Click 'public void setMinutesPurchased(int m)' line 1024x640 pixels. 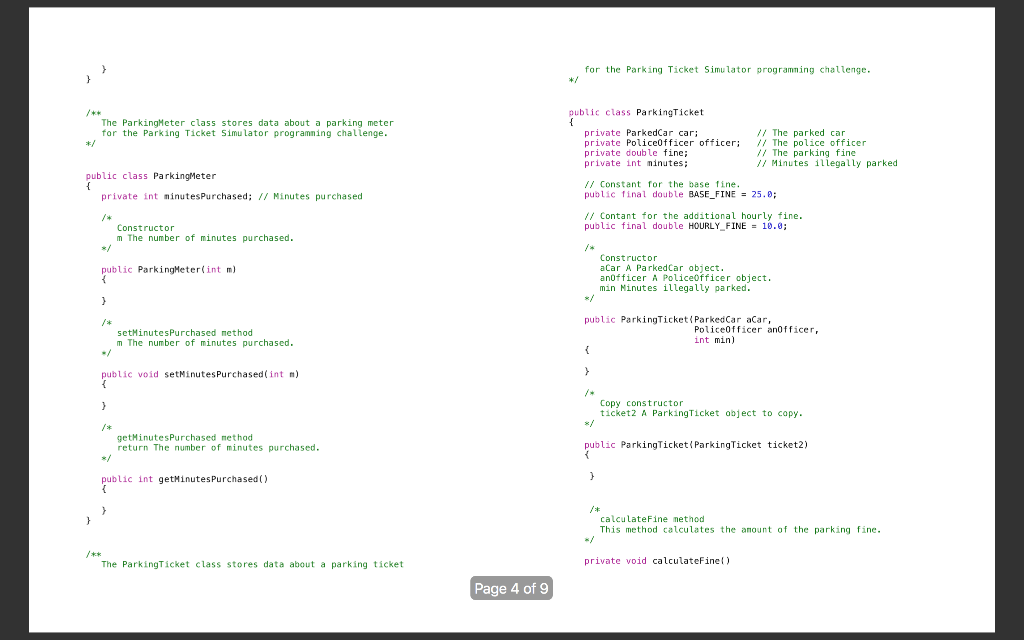pyautogui.click(x=200, y=374)
